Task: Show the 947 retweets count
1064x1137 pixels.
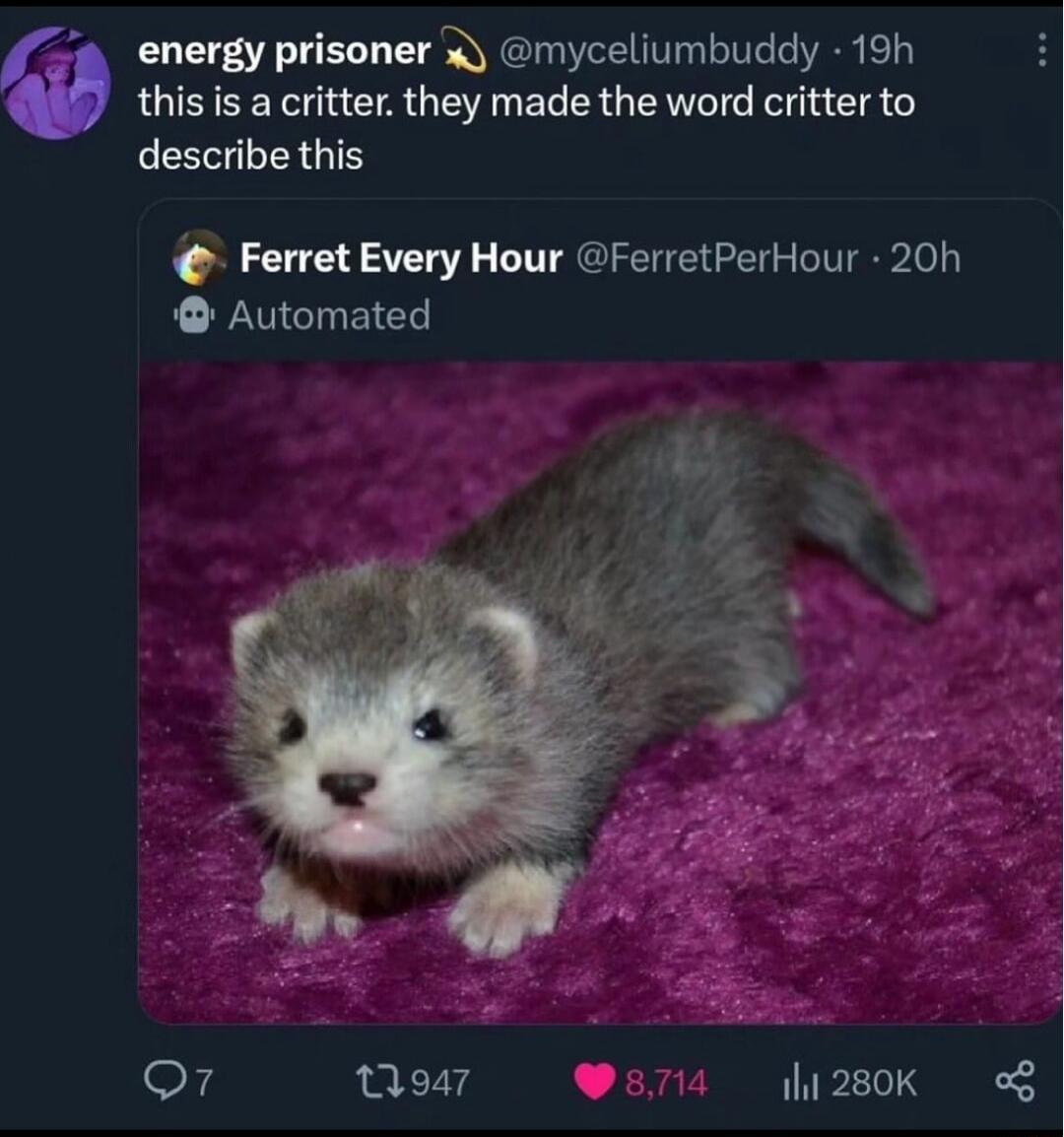Action: pyautogui.click(x=439, y=1083)
